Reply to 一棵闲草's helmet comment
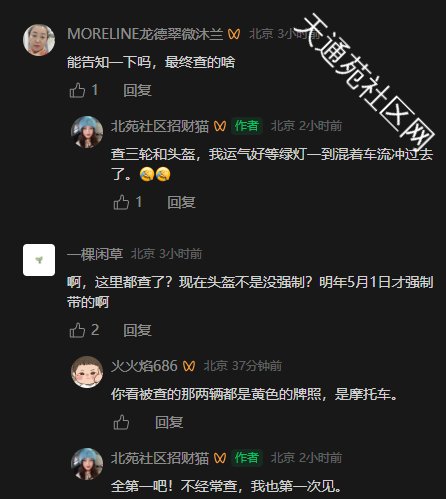This screenshot has width=446, height=499. [137, 330]
